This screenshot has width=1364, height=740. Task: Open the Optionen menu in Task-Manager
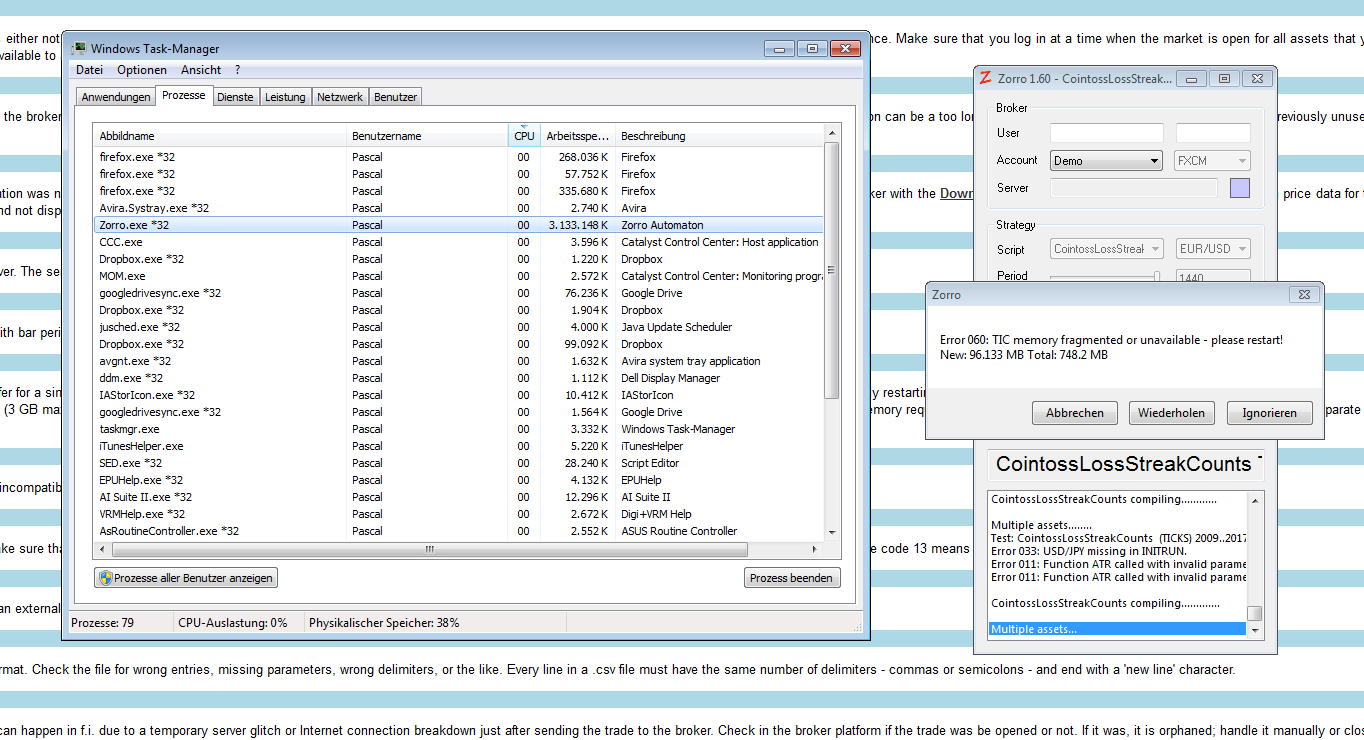[141, 70]
